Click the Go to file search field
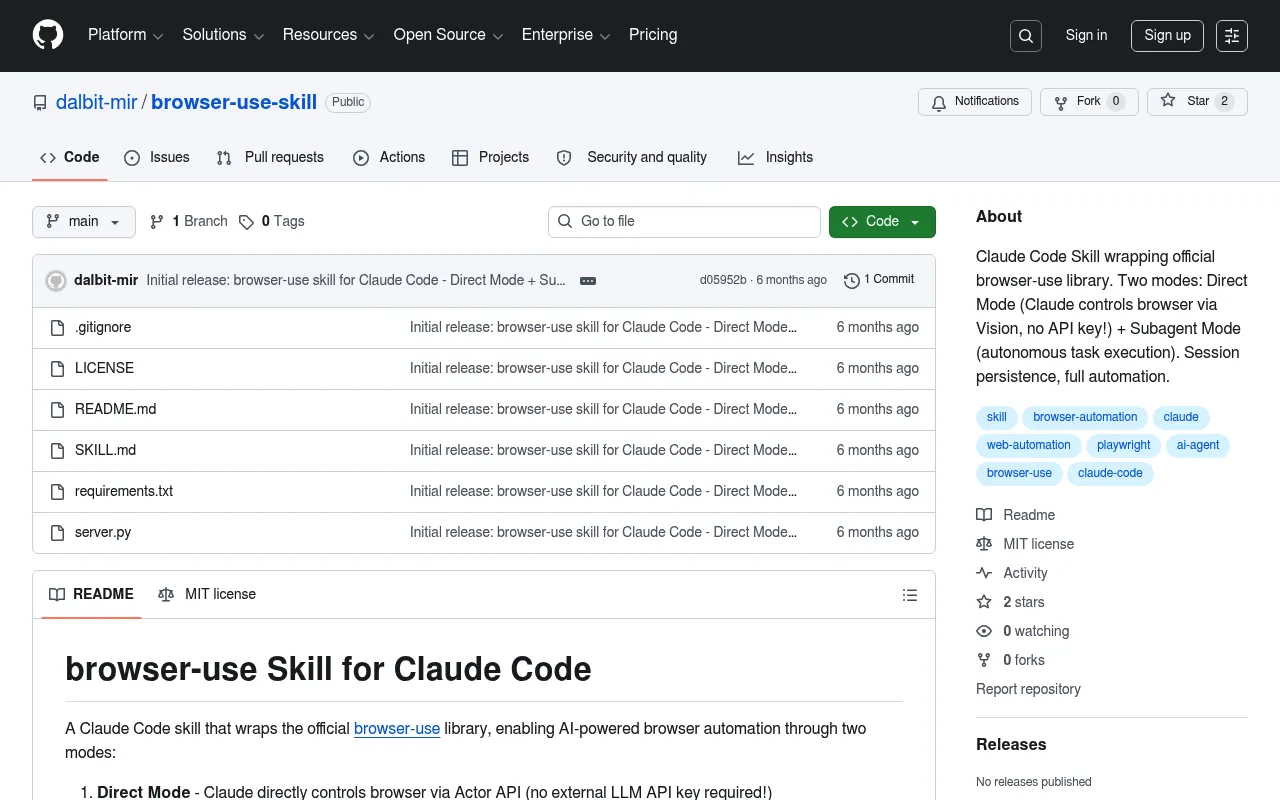Image resolution: width=1280 pixels, height=800 pixels. point(684,222)
